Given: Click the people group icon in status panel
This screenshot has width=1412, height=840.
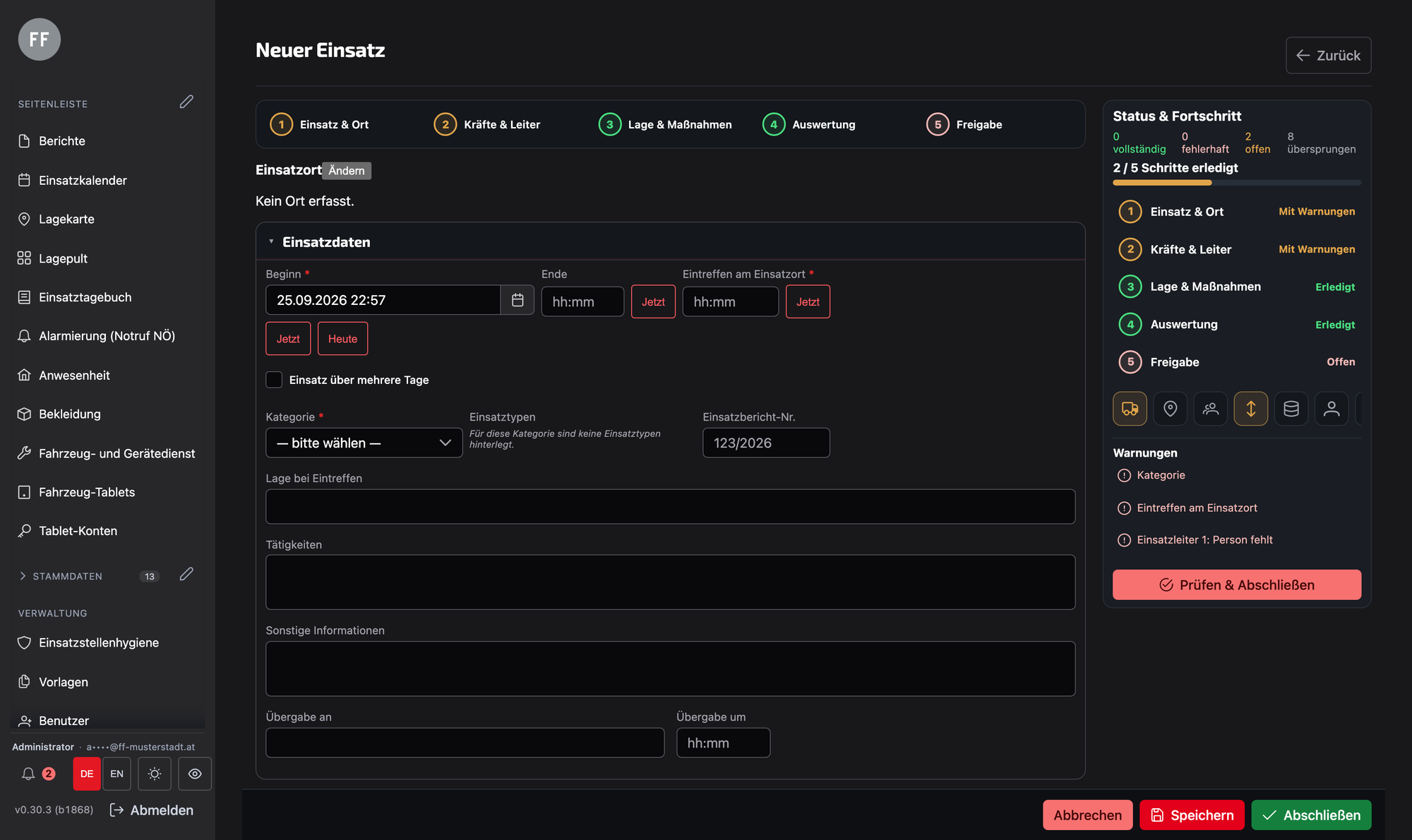Looking at the screenshot, I should [x=1210, y=409].
